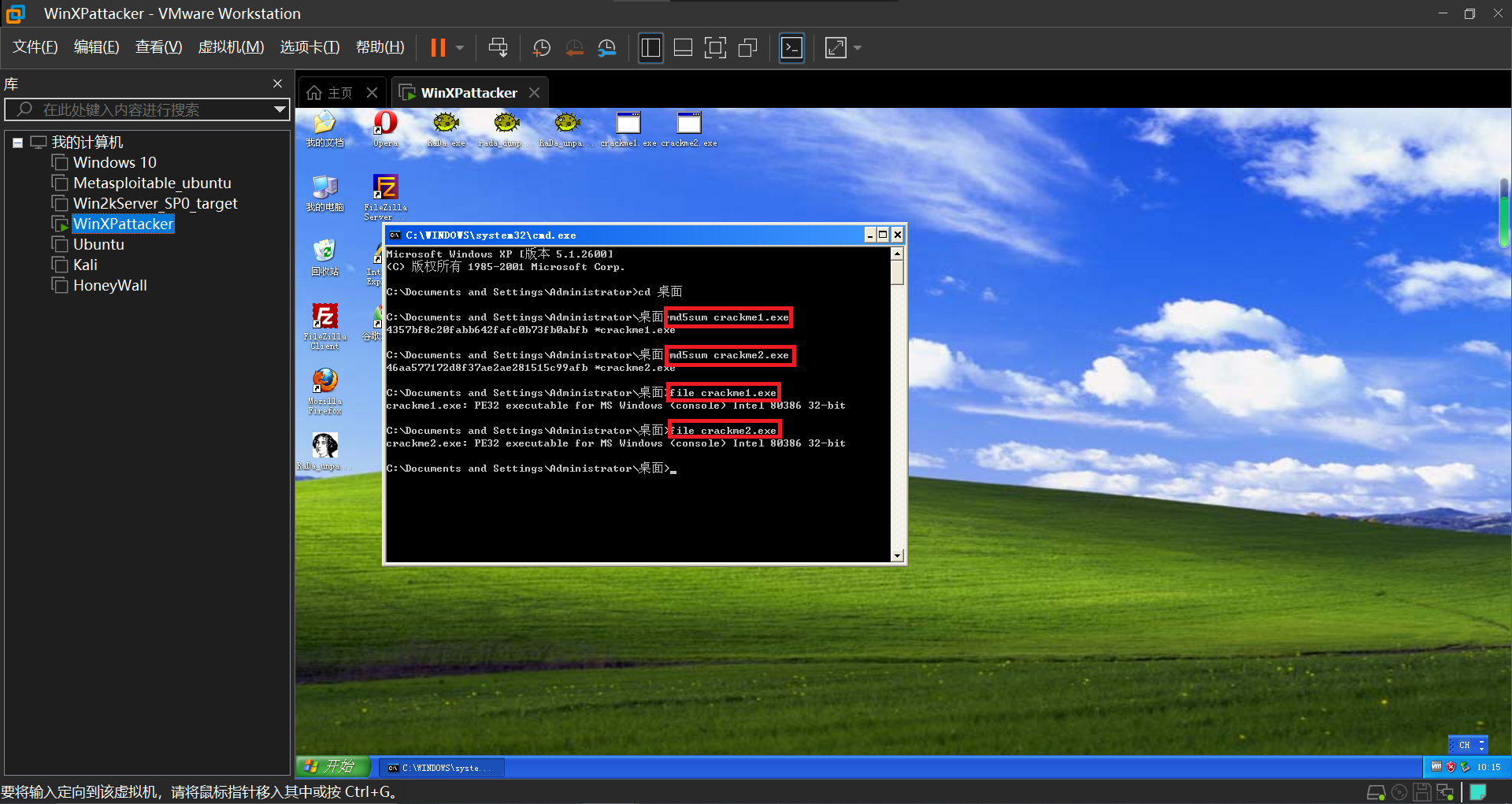
Task: Open the 选项卡(T) menu
Action: point(309,47)
